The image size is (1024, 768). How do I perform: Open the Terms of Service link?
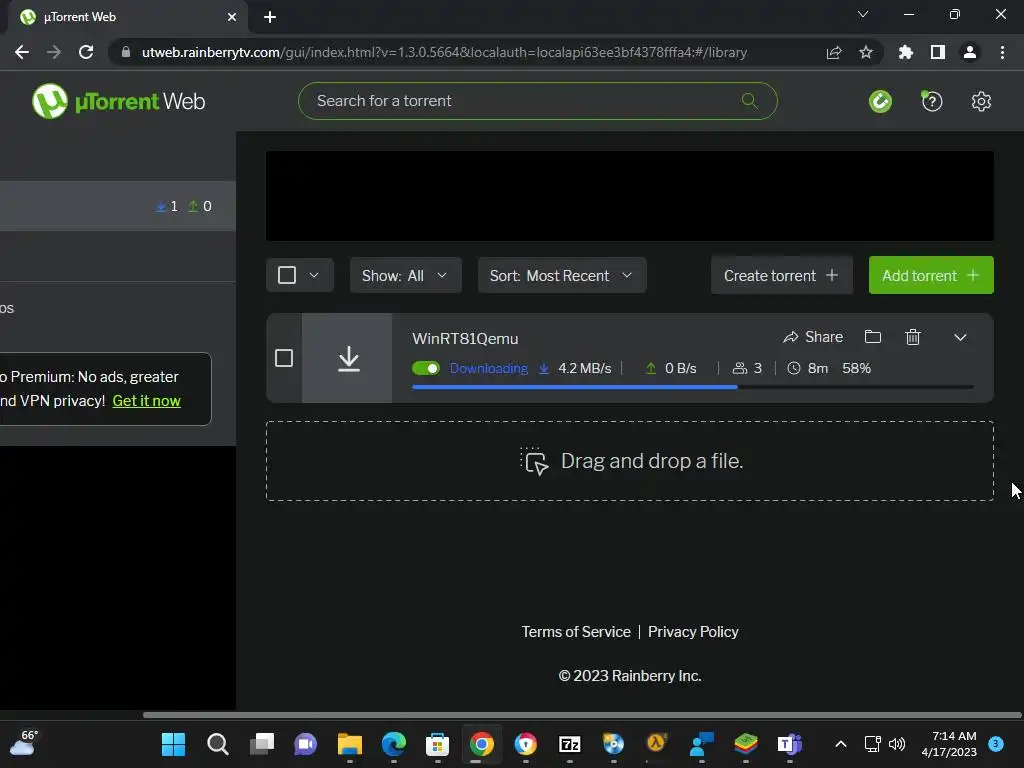(576, 632)
